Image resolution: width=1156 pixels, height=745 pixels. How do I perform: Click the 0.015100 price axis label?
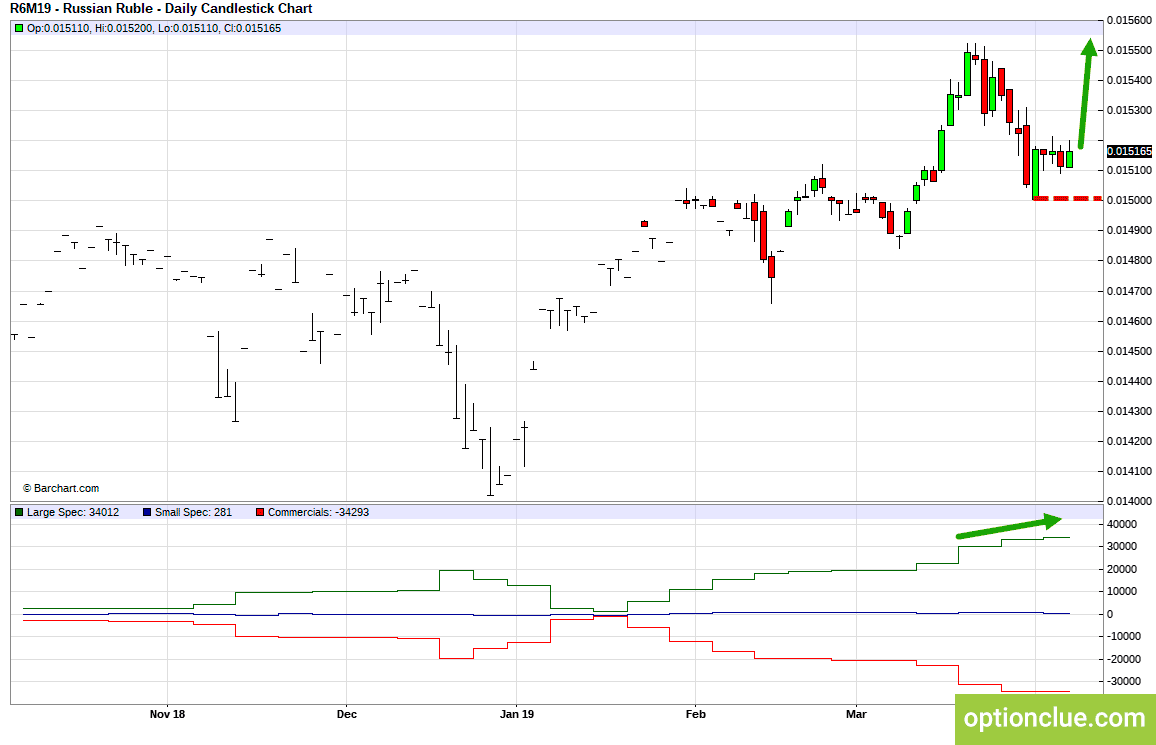[1129, 170]
